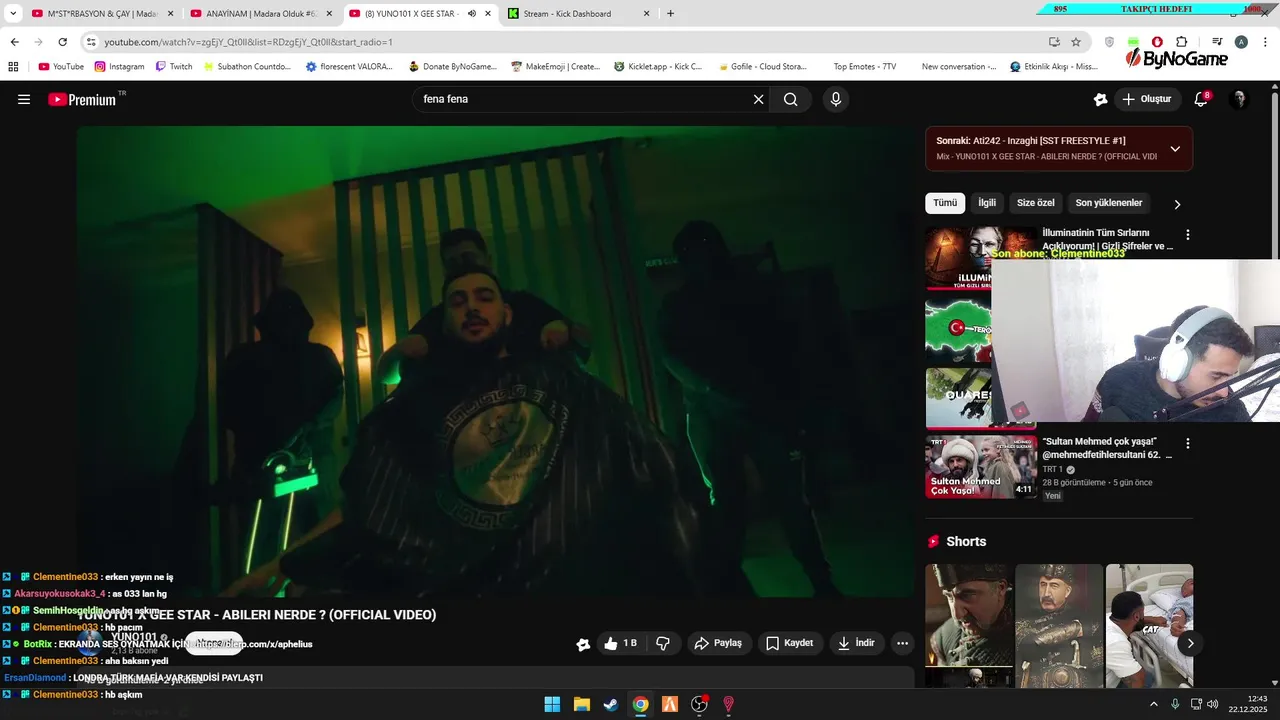This screenshot has height=720, width=1280.
Task: Go back in browser history
Action: pyautogui.click(x=14, y=42)
